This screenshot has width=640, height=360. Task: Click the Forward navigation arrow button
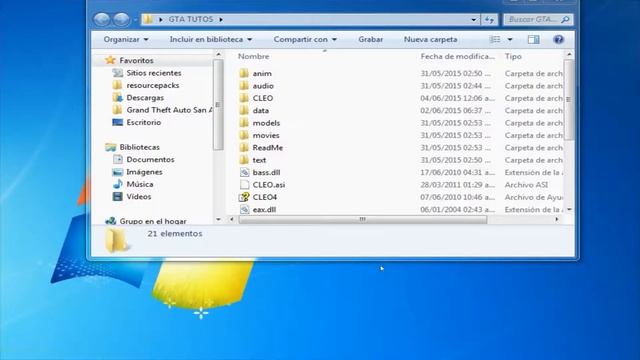(x=121, y=19)
